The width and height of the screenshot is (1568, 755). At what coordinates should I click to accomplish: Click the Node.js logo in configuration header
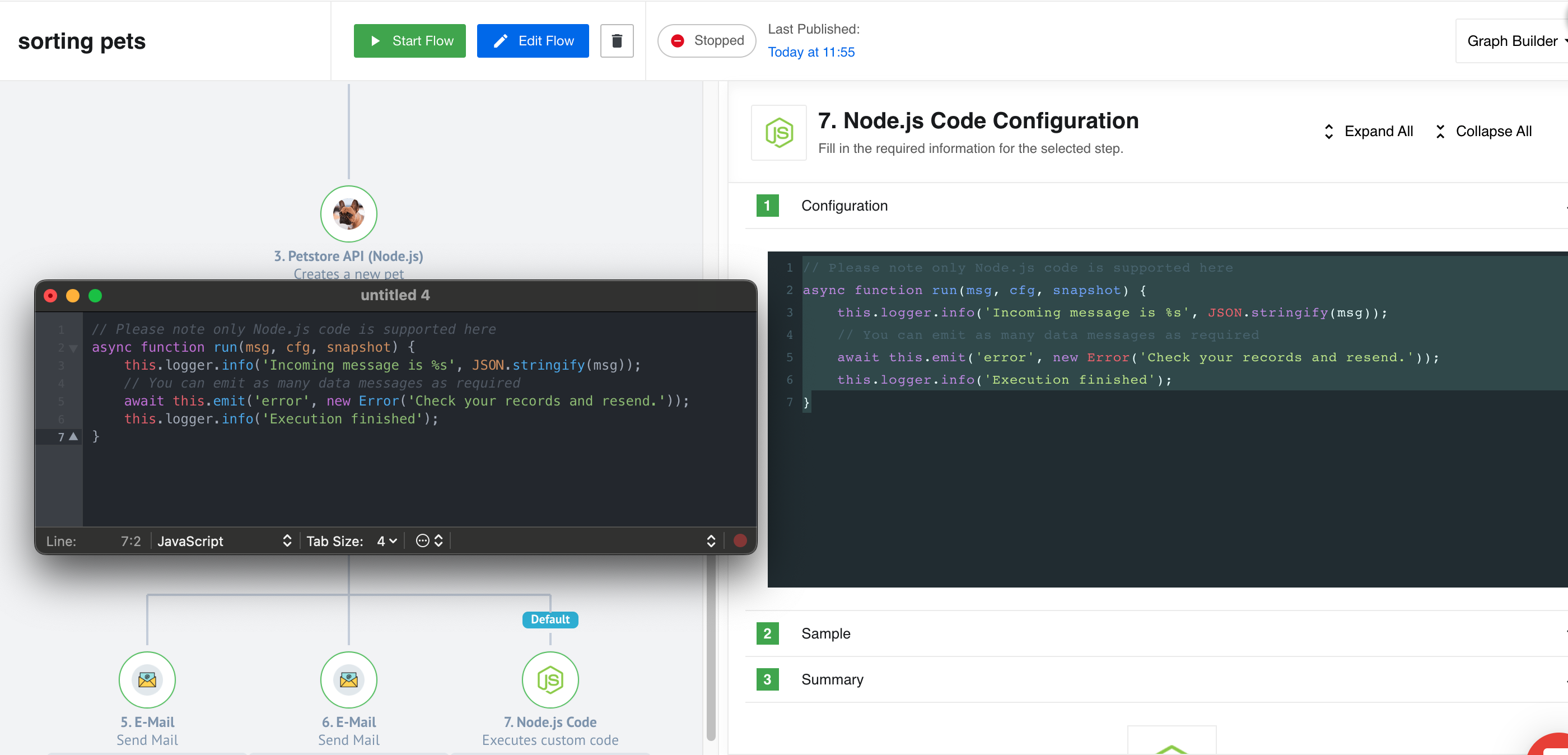(x=779, y=133)
